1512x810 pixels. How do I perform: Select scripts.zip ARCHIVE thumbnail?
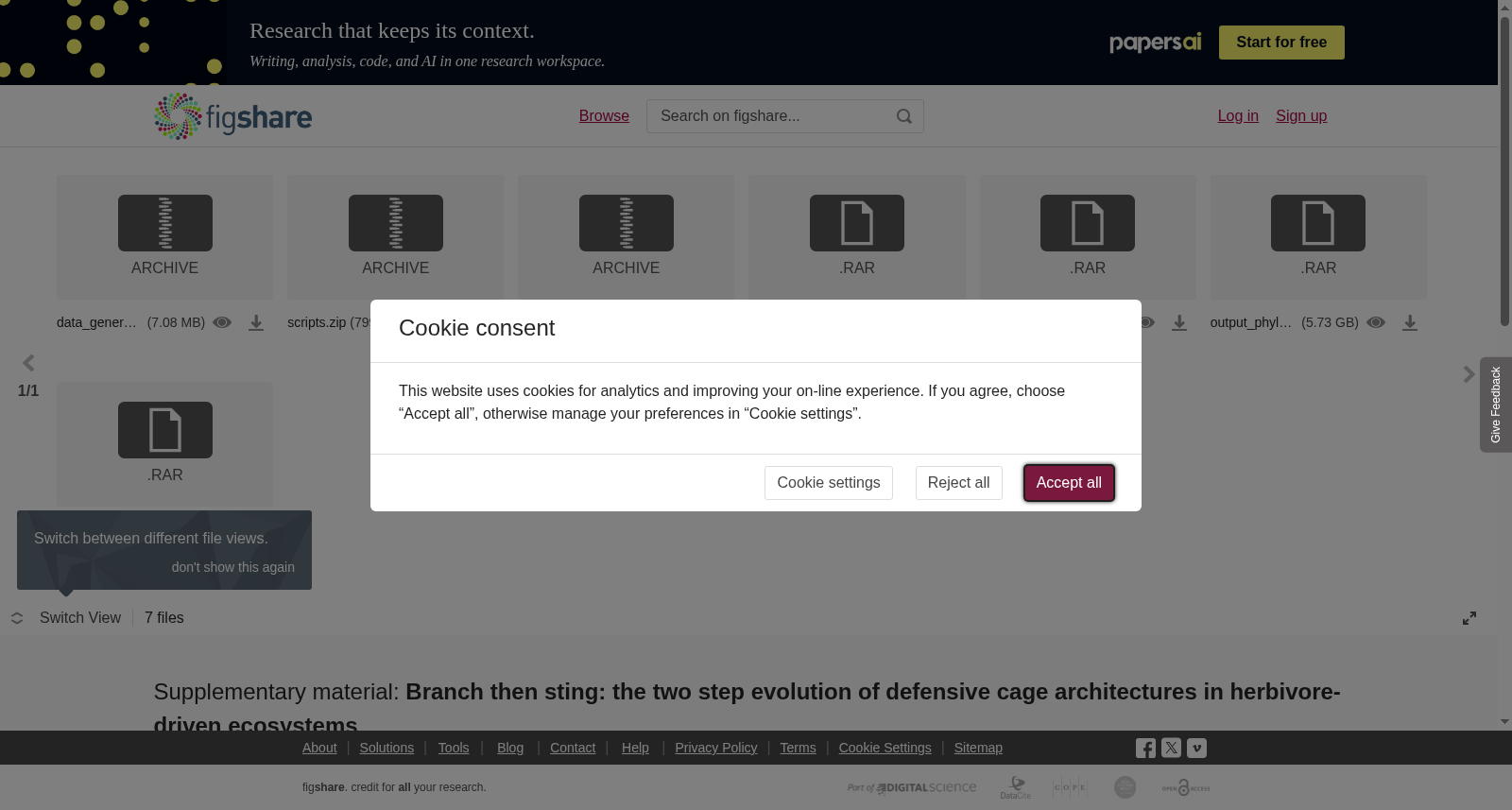click(x=395, y=237)
